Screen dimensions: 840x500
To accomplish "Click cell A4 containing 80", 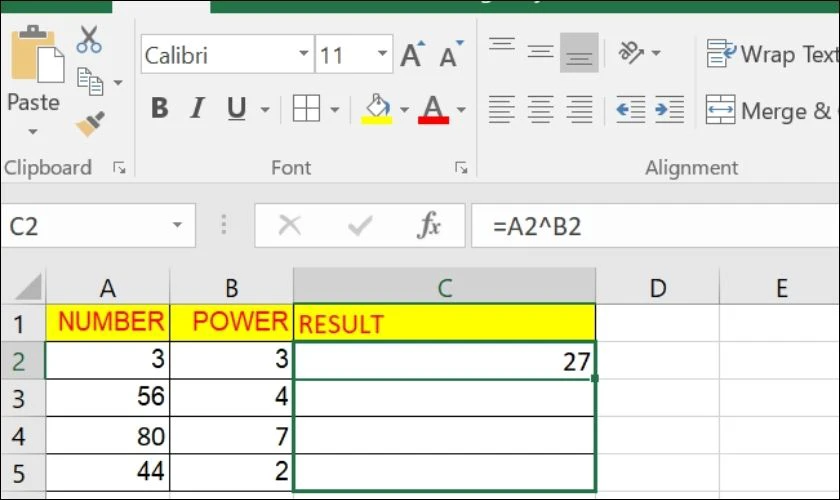I will 107,436.
